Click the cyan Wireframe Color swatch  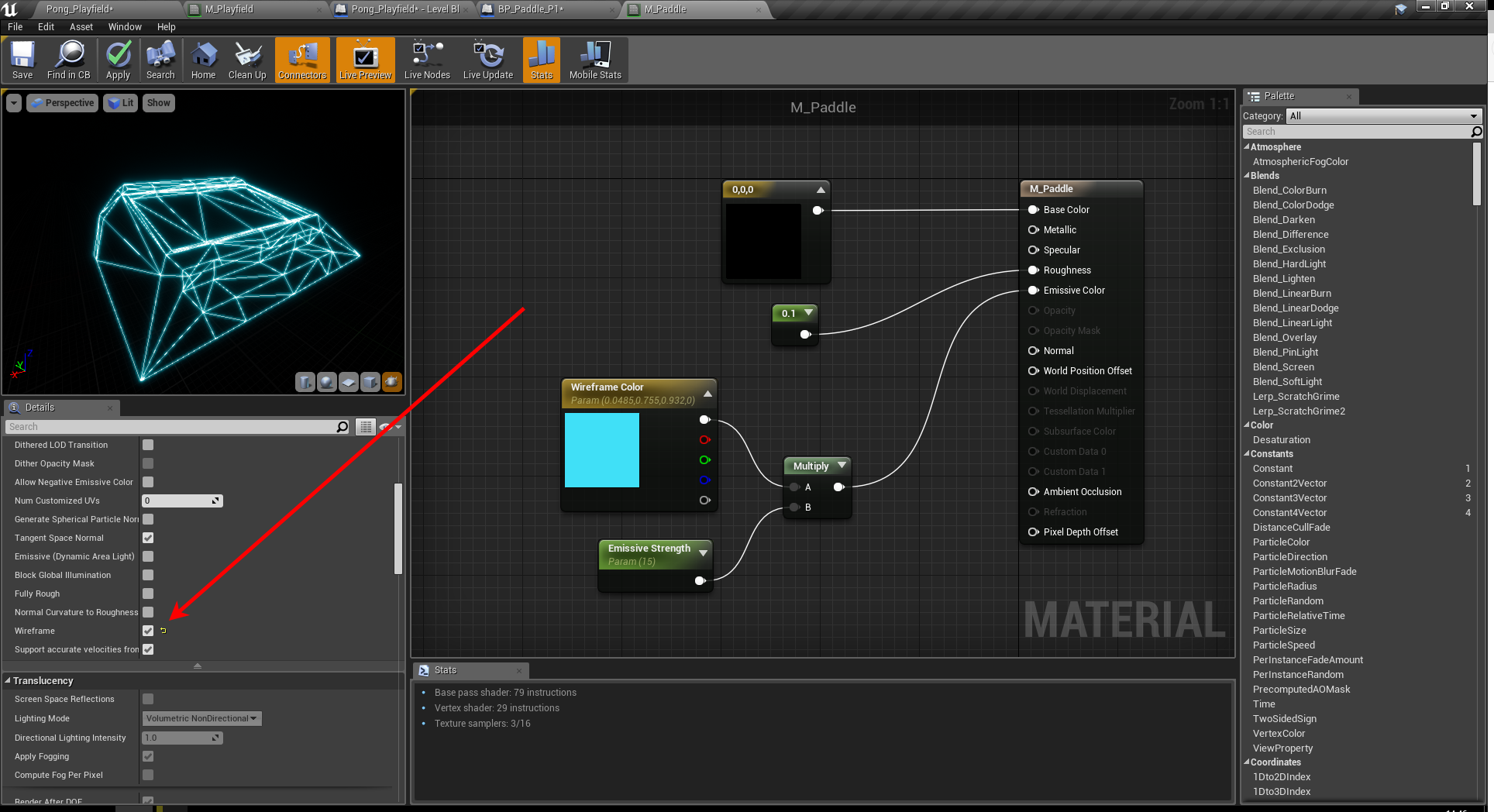point(602,450)
